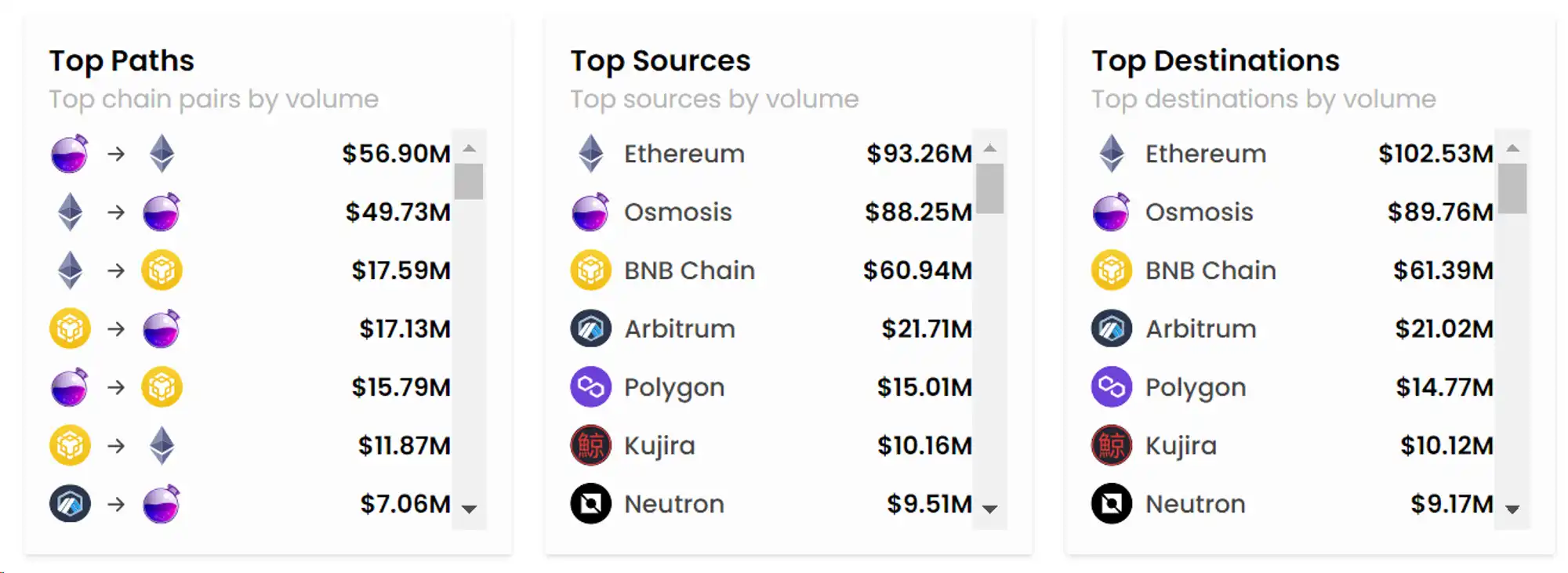This screenshot has width=1568, height=573.
Task: Select the BNB Chain label in Top Destinations
Action: tap(1210, 270)
